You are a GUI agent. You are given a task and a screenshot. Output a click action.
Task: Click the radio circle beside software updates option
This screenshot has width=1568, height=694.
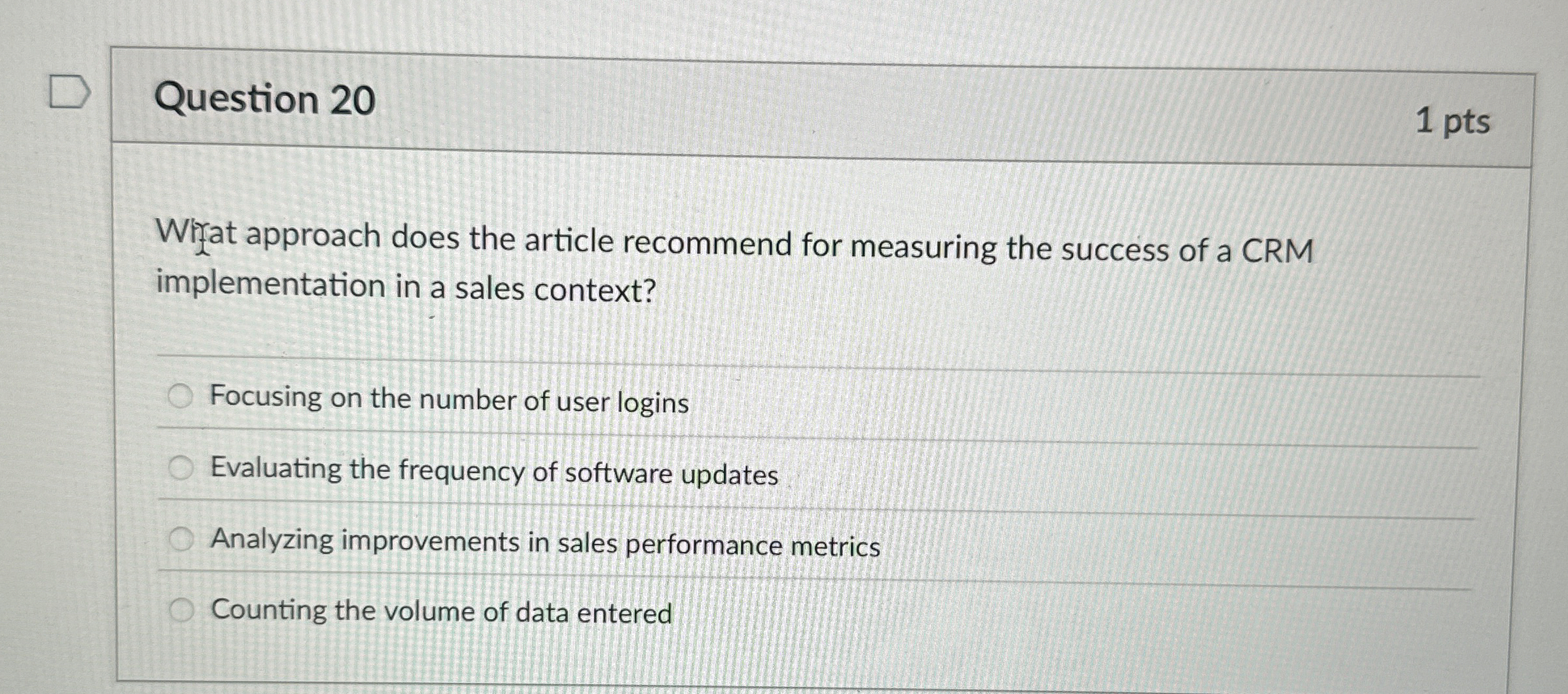(183, 466)
